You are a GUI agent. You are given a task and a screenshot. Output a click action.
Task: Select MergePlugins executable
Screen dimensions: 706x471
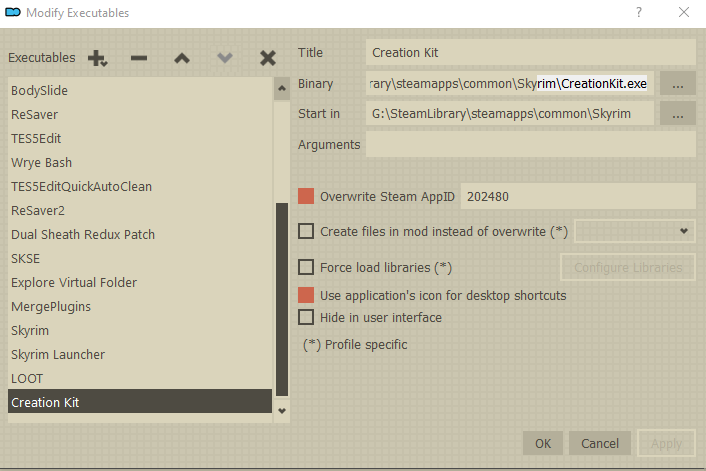click(x=140, y=306)
